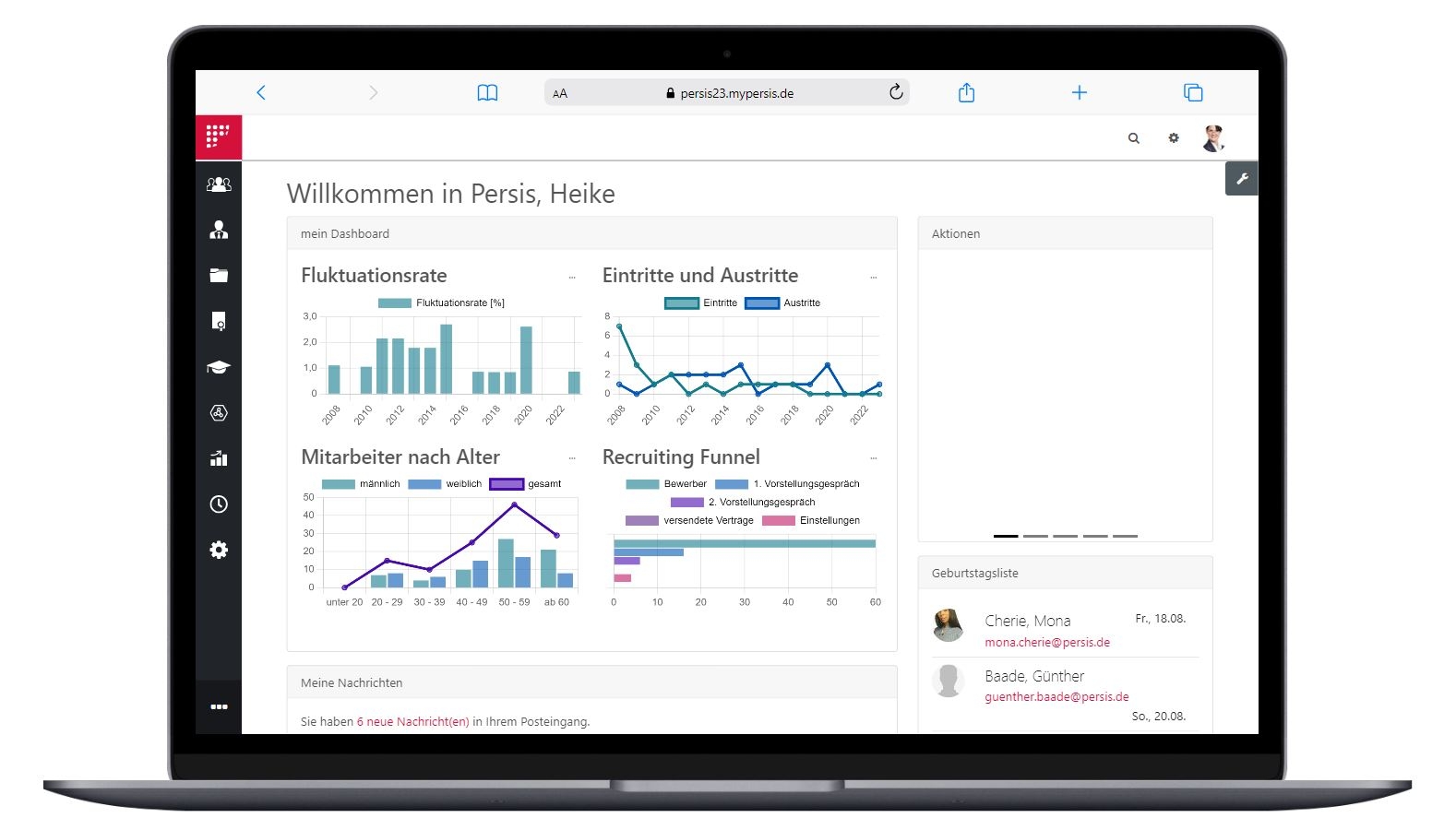
Task: Click the Geburtstagsliste panel heading
Action: point(975,573)
